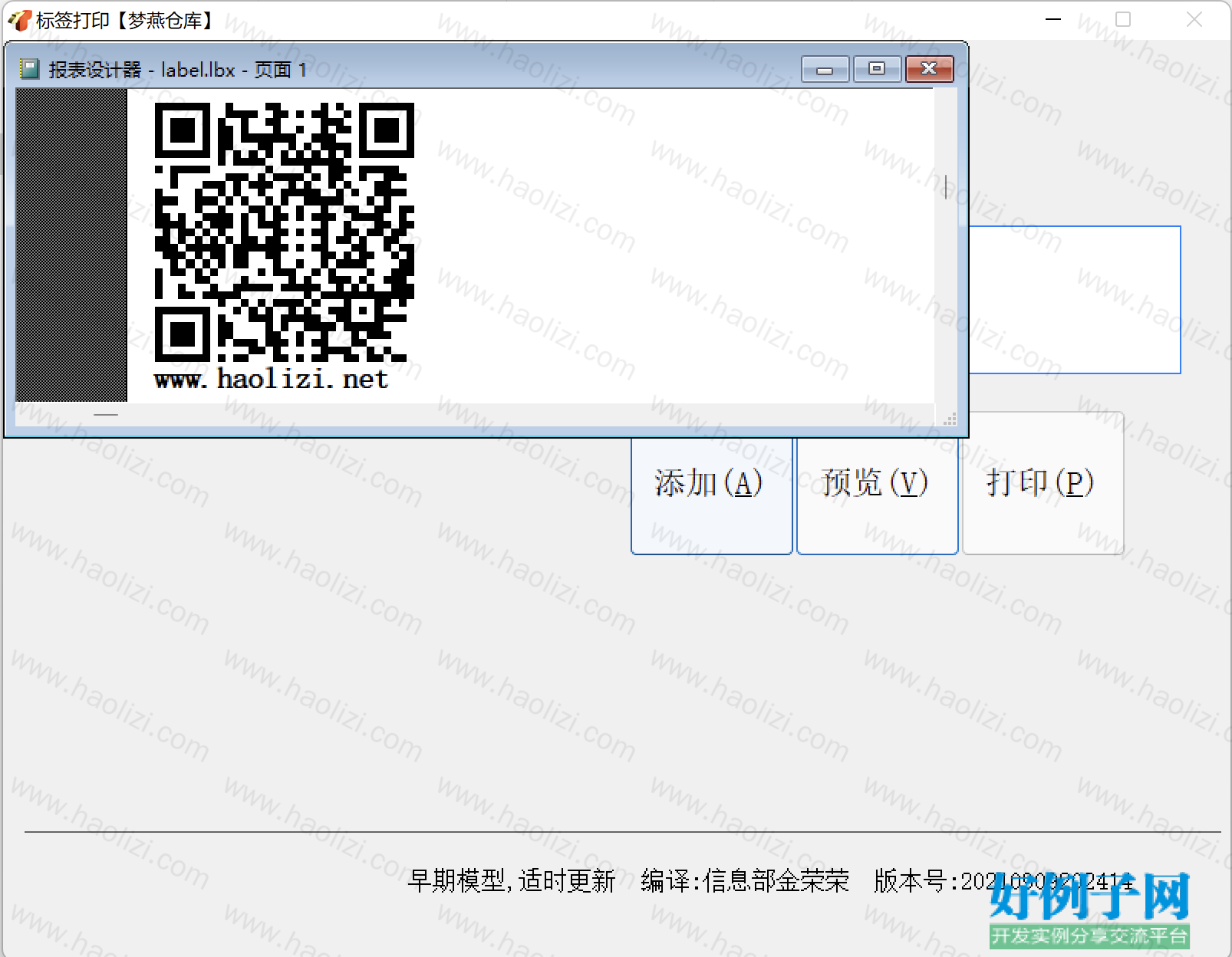Click the hatched gray band beside the label

71,245
